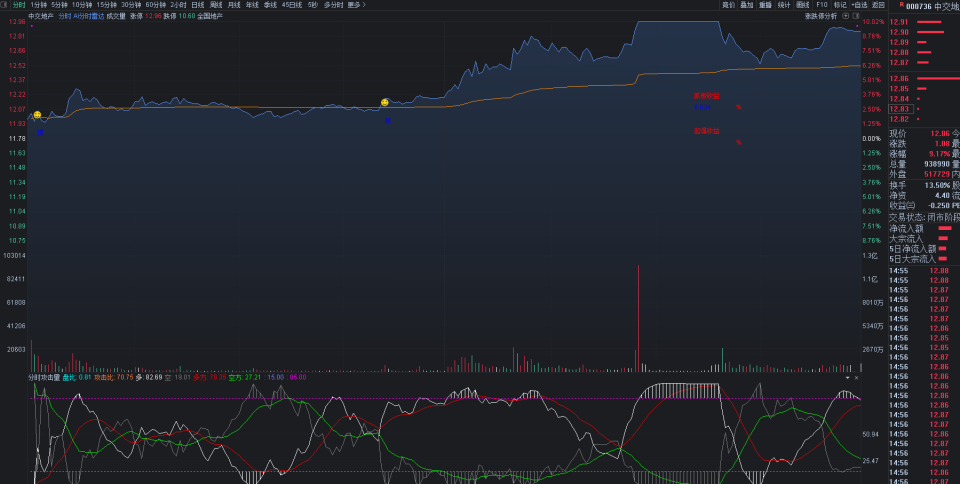Image resolution: width=960 pixels, height=484 pixels.
Task: Switch to the 周线 weekly chart
Action: point(216,4)
